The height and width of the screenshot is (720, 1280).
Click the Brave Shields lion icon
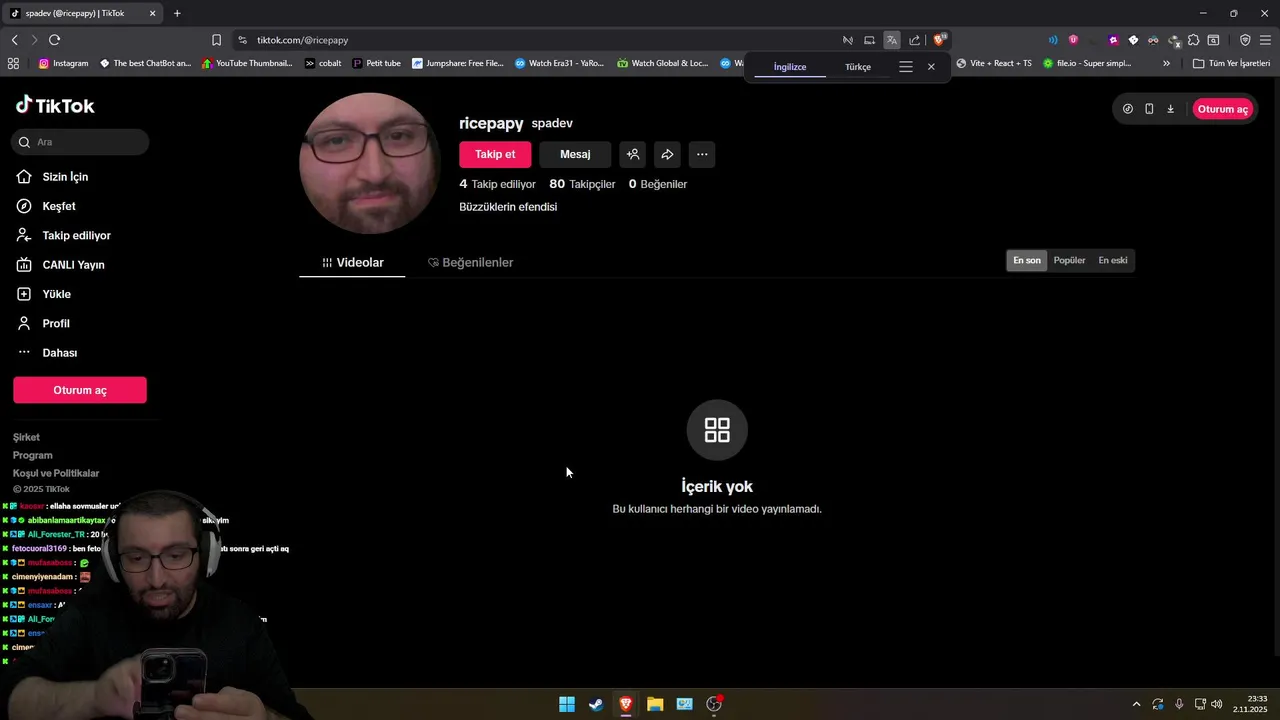939,40
